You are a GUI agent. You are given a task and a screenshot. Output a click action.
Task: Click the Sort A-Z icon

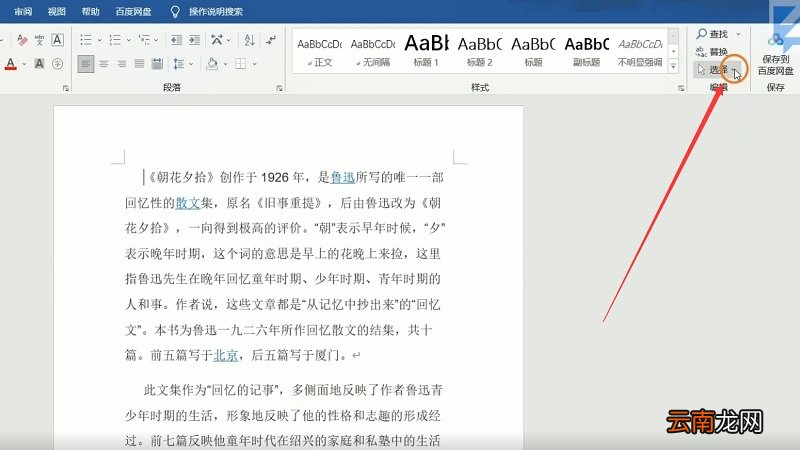pyautogui.click(x=249, y=40)
